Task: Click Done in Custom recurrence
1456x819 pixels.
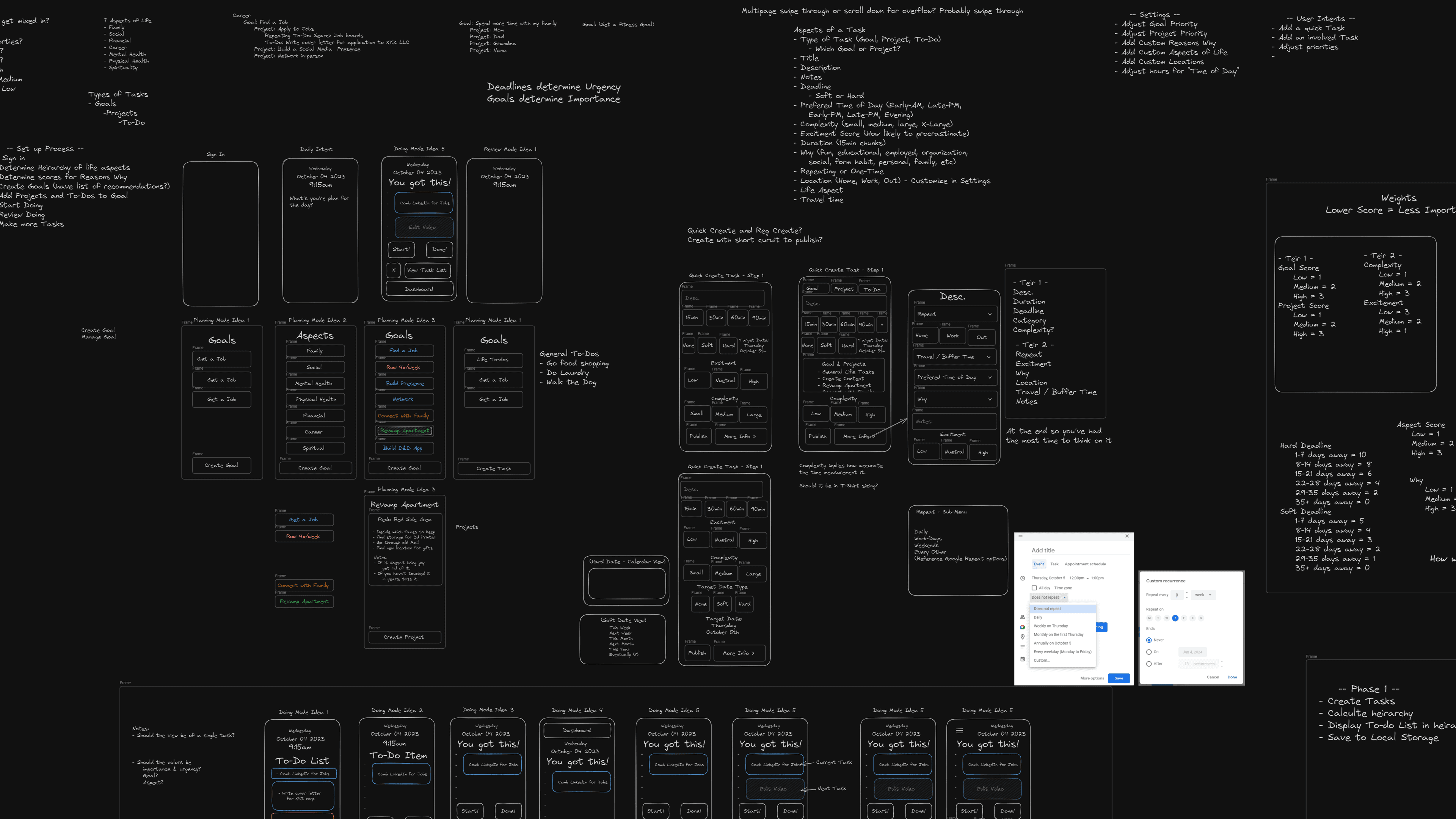Action: click(1232, 677)
